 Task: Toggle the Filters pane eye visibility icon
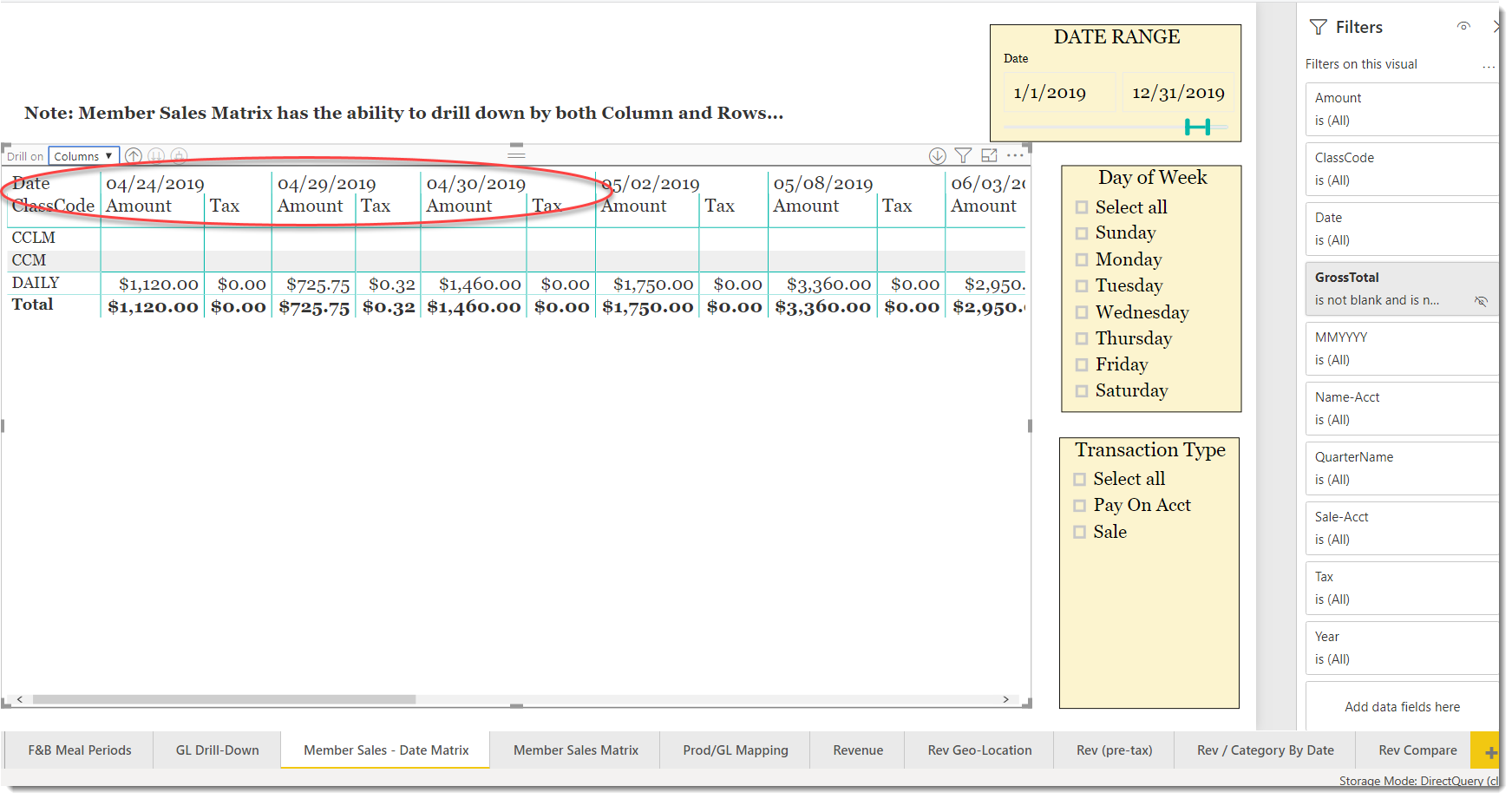tap(1463, 26)
